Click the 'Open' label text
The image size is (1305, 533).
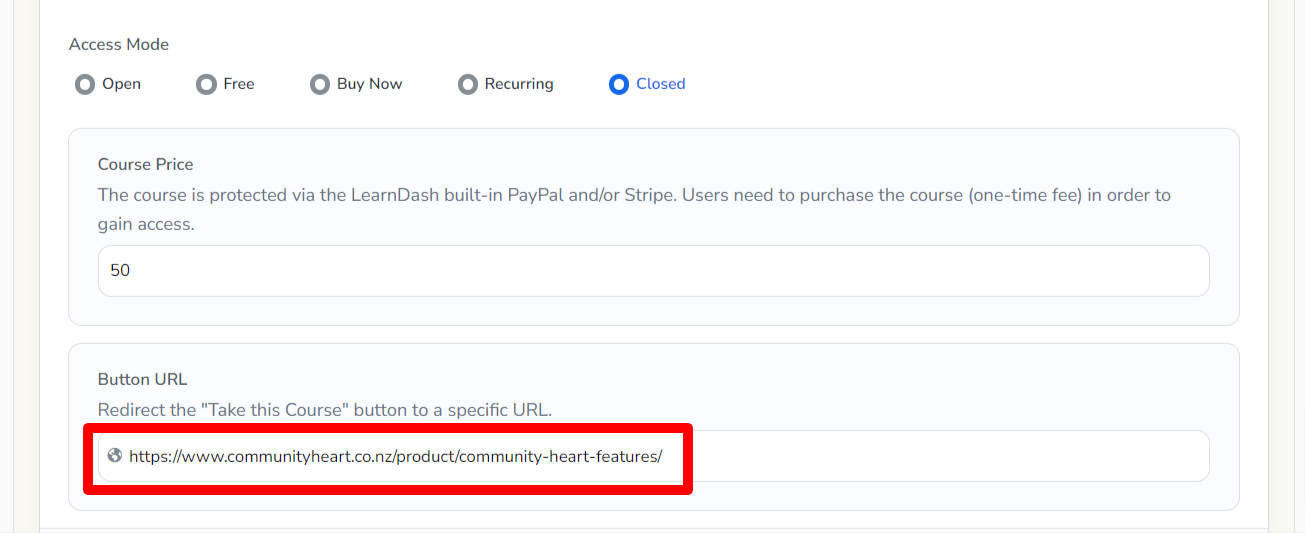point(121,84)
